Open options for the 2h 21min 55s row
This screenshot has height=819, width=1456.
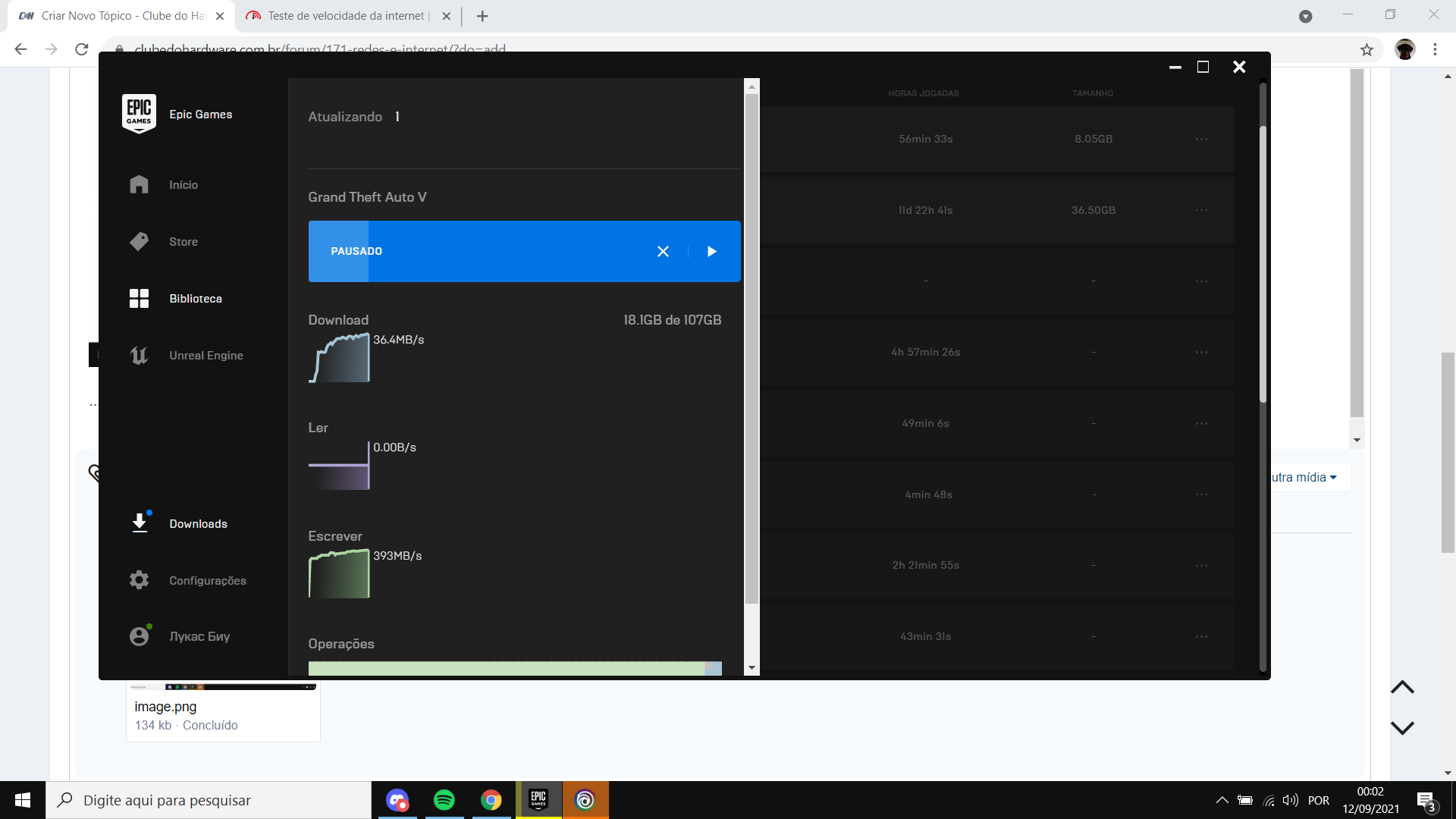(1201, 565)
